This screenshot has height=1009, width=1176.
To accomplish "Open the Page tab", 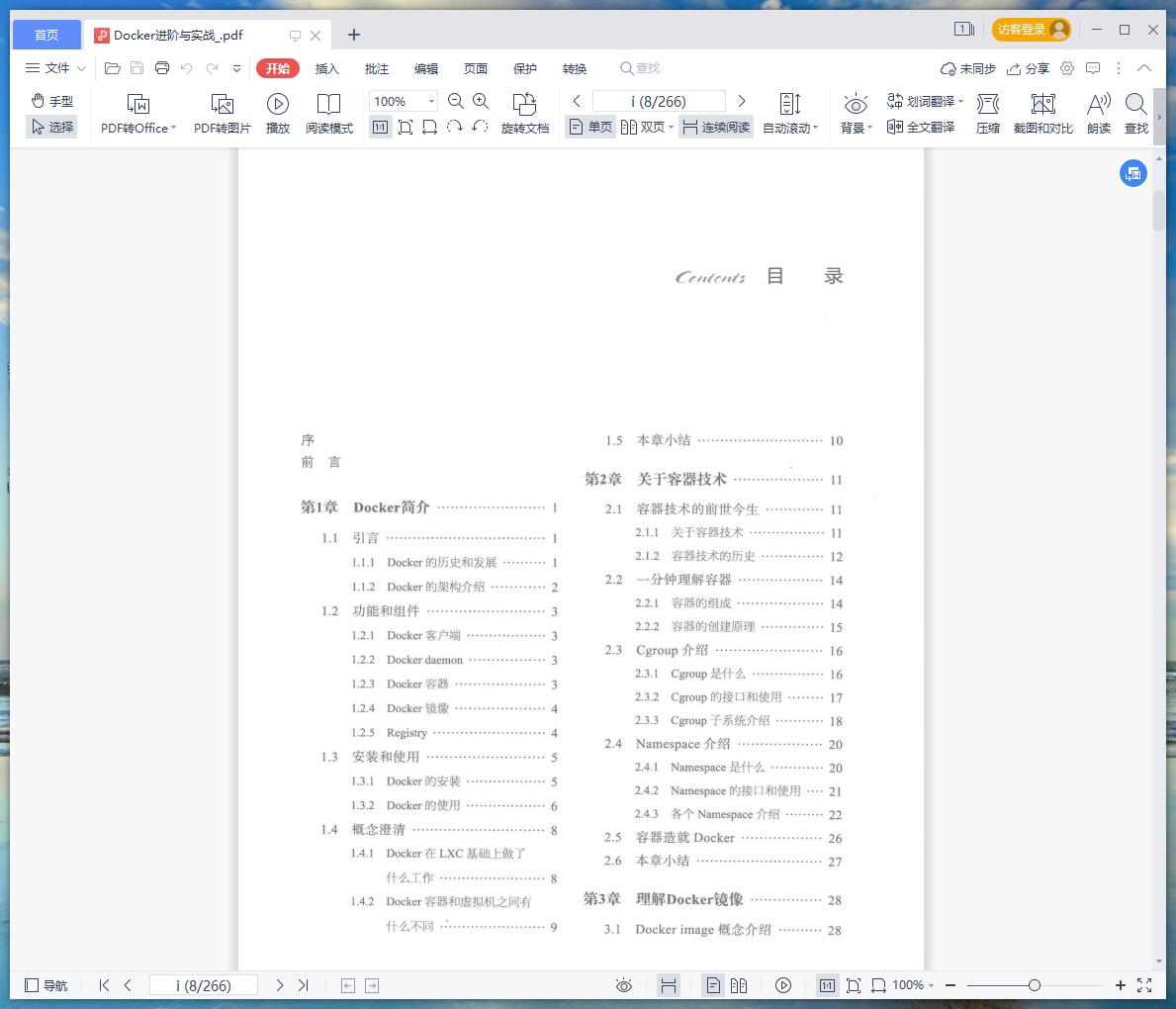I will coord(476,68).
